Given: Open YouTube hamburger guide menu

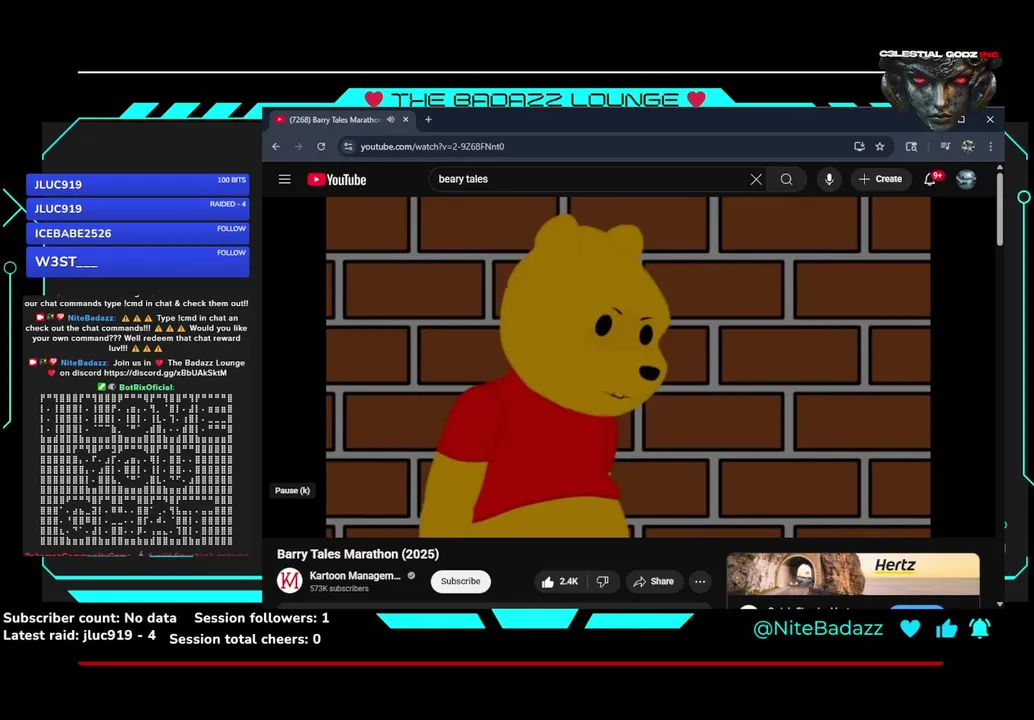Looking at the screenshot, I should tap(284, 179).
